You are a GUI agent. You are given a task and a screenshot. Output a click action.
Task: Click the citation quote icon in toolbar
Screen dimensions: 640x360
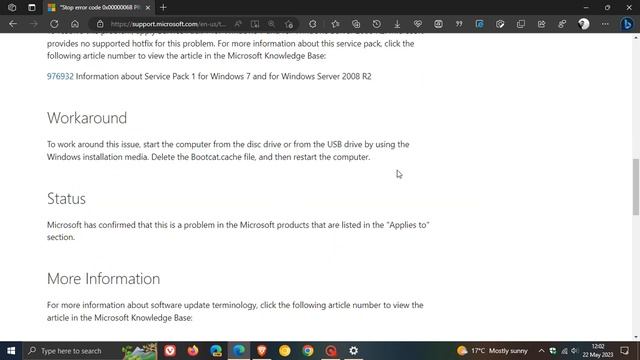tap(459, 24)
